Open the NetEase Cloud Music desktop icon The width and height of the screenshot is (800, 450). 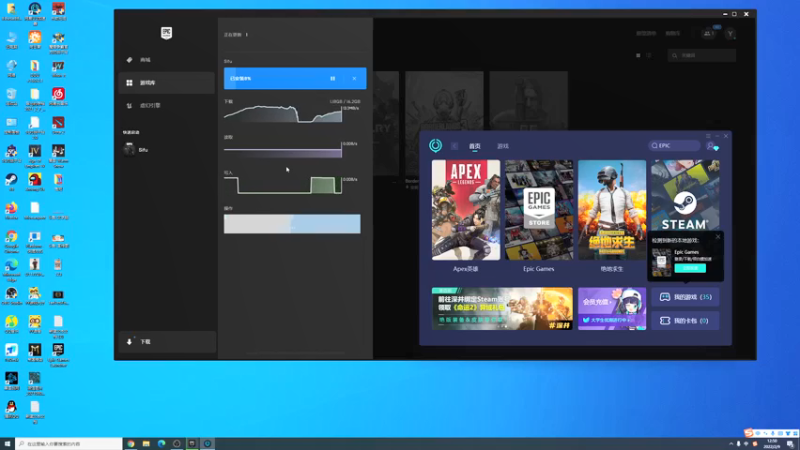click(58, 96)
